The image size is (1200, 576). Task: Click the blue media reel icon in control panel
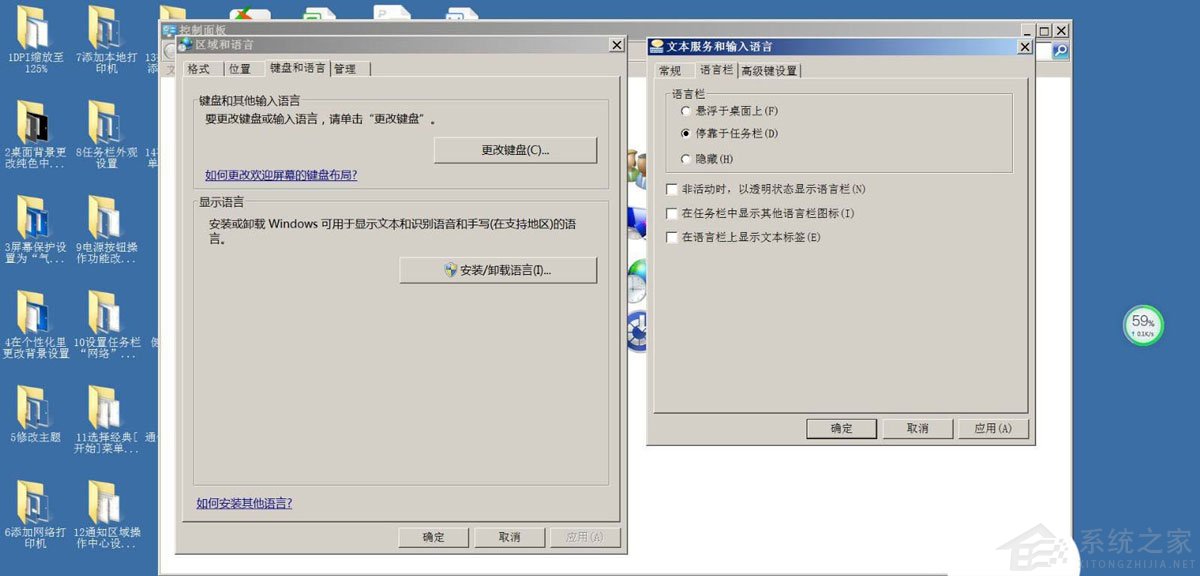(x=636, y=332)
